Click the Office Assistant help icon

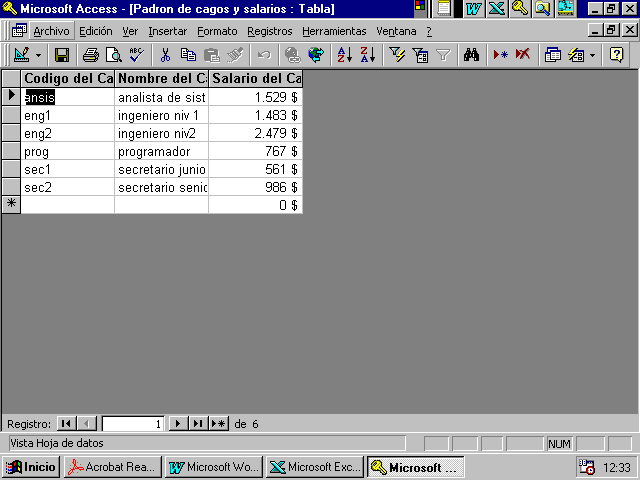pyautogui.click(x=616, y=55)
